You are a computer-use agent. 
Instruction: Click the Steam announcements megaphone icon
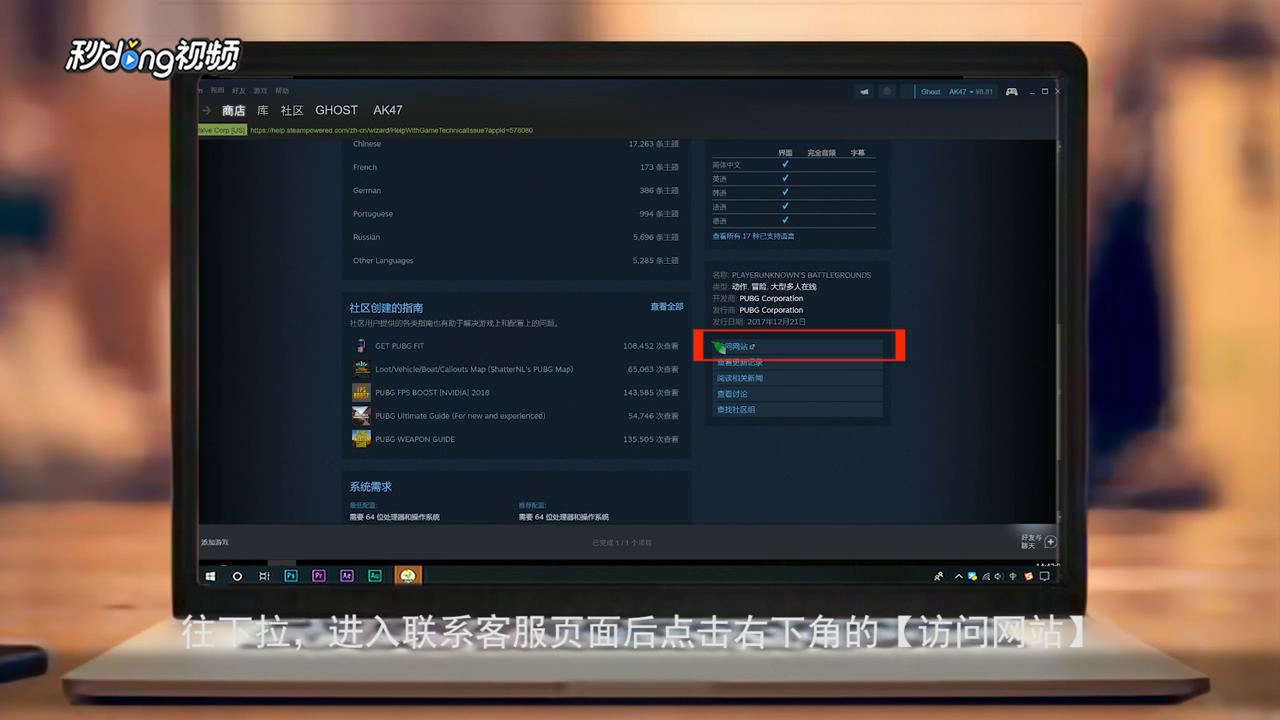[x=864, y=91]
